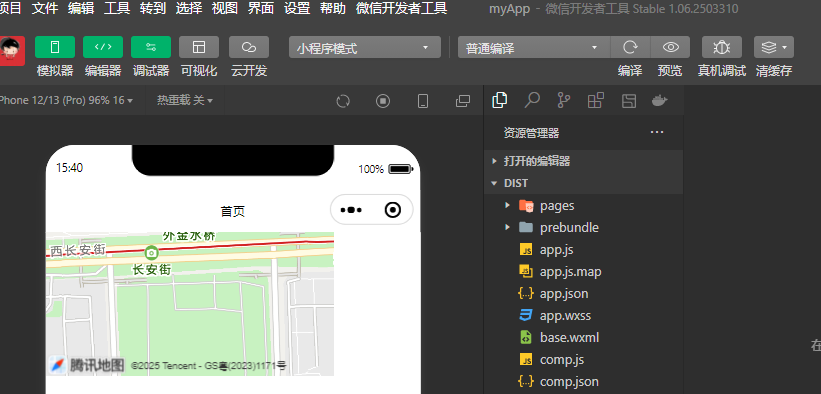
Task: Open the 可视化 visual layout button
Action: [199, 47]
